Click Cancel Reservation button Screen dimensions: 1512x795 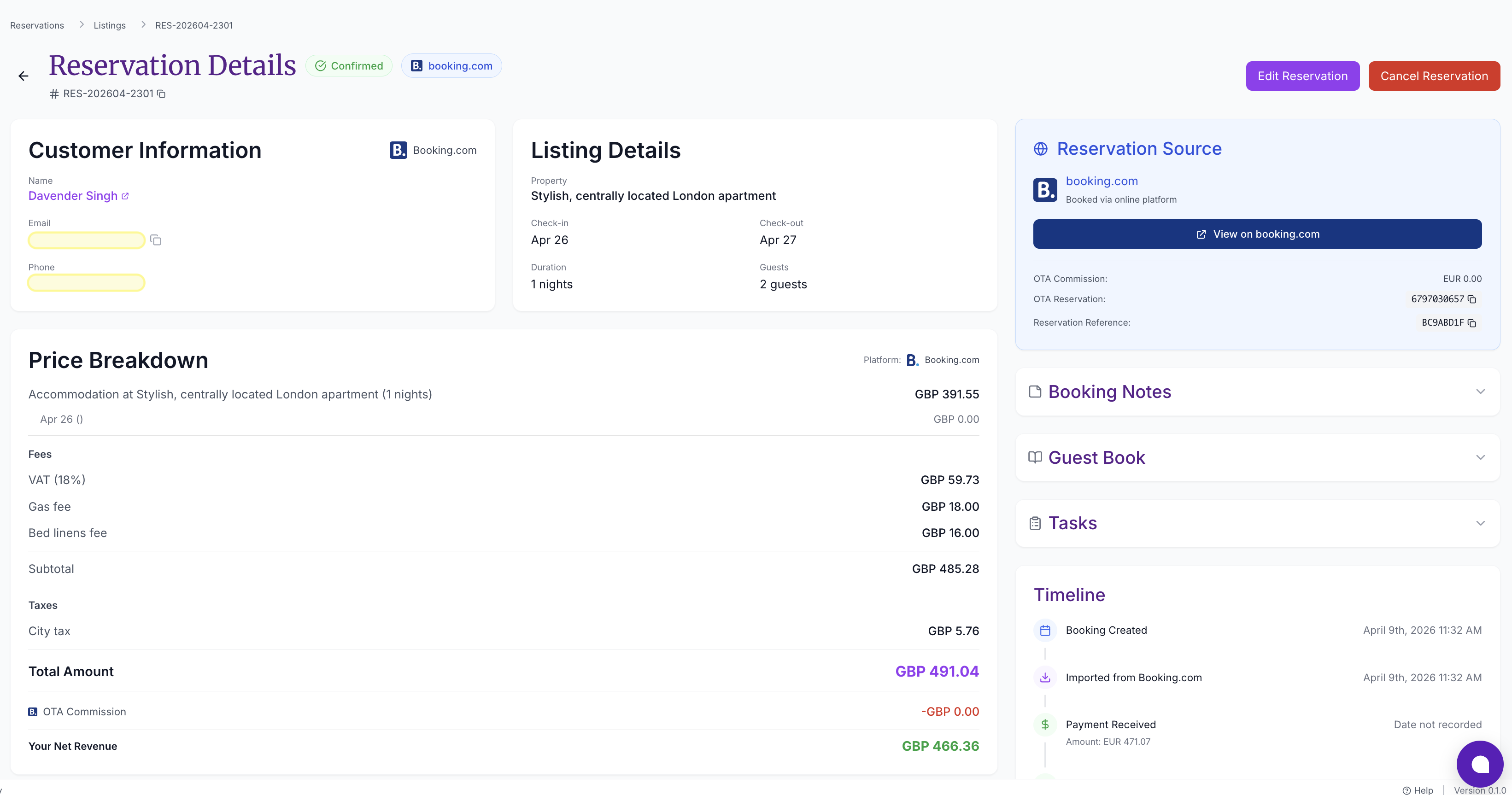coord(1434,76)
